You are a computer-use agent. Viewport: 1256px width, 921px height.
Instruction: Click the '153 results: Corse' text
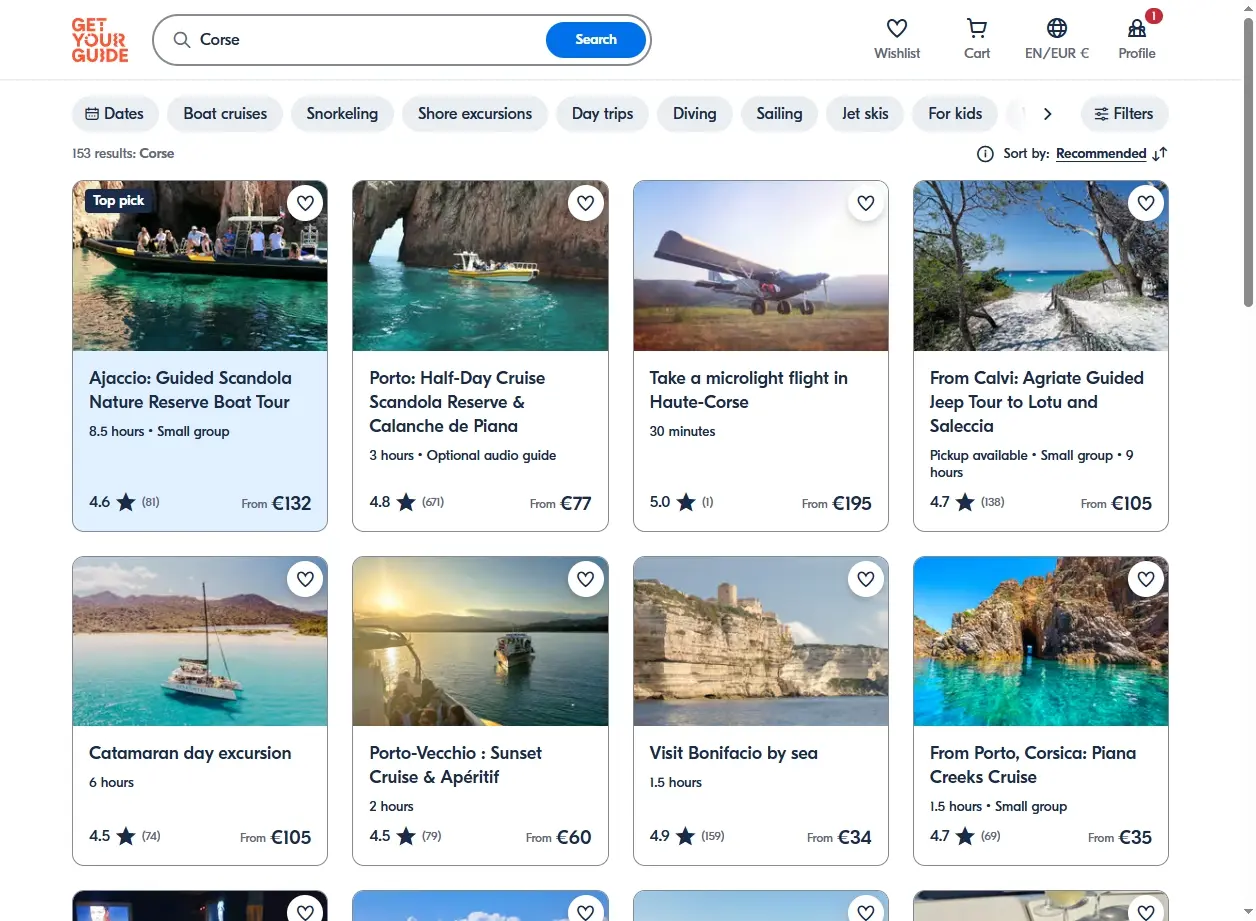(123, 153)
